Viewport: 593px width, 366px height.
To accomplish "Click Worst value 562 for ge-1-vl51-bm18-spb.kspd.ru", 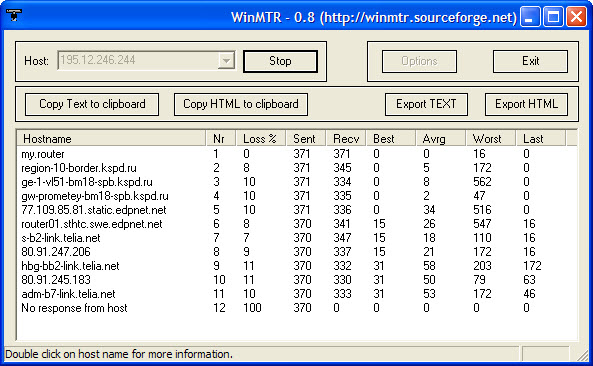I will (482, 182).
